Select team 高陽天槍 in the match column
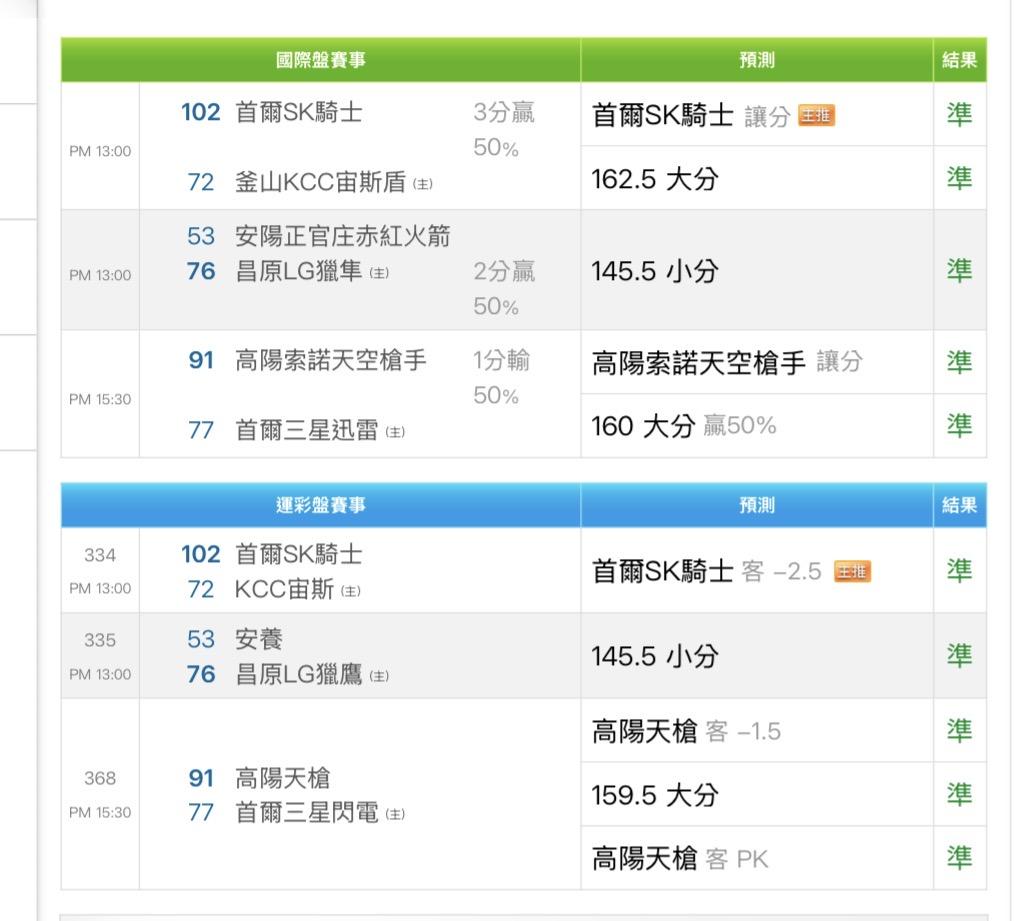Image resolution: width=1023 pixels, height=921 pixels. click(x=282, y=778)
